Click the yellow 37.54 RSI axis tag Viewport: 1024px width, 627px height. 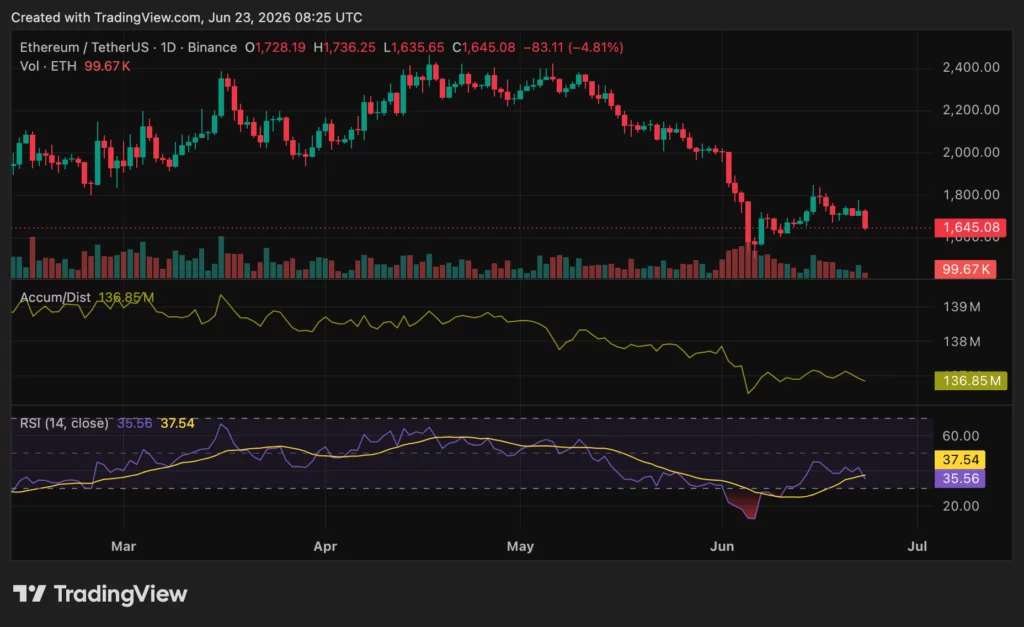tap(961, 460)
